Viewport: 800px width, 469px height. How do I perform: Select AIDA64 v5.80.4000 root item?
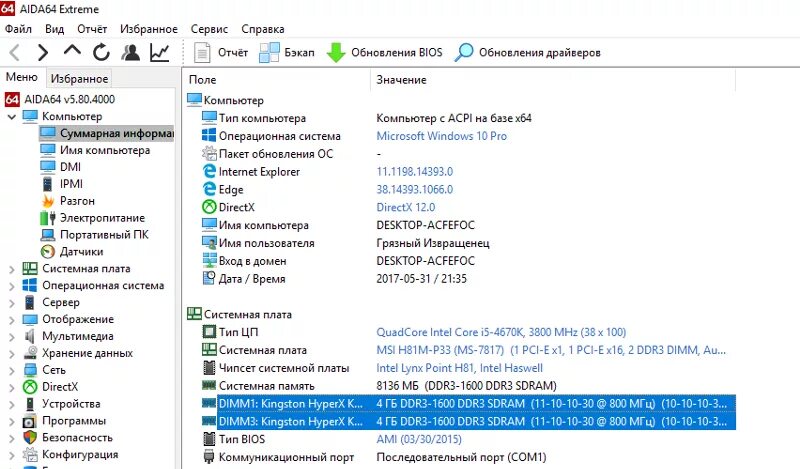(60, 99)
